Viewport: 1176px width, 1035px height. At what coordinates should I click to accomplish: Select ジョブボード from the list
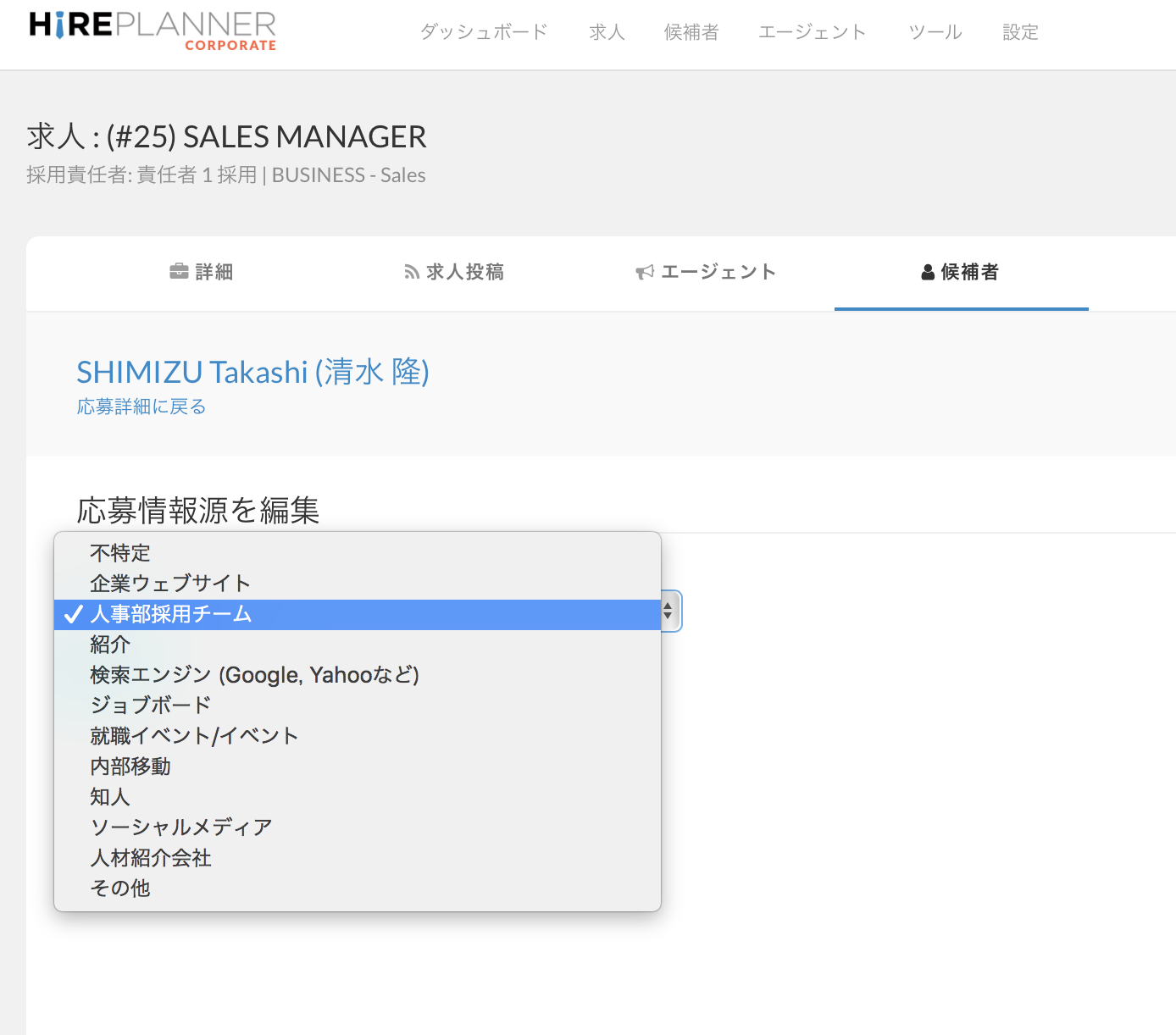coord(150,706)
